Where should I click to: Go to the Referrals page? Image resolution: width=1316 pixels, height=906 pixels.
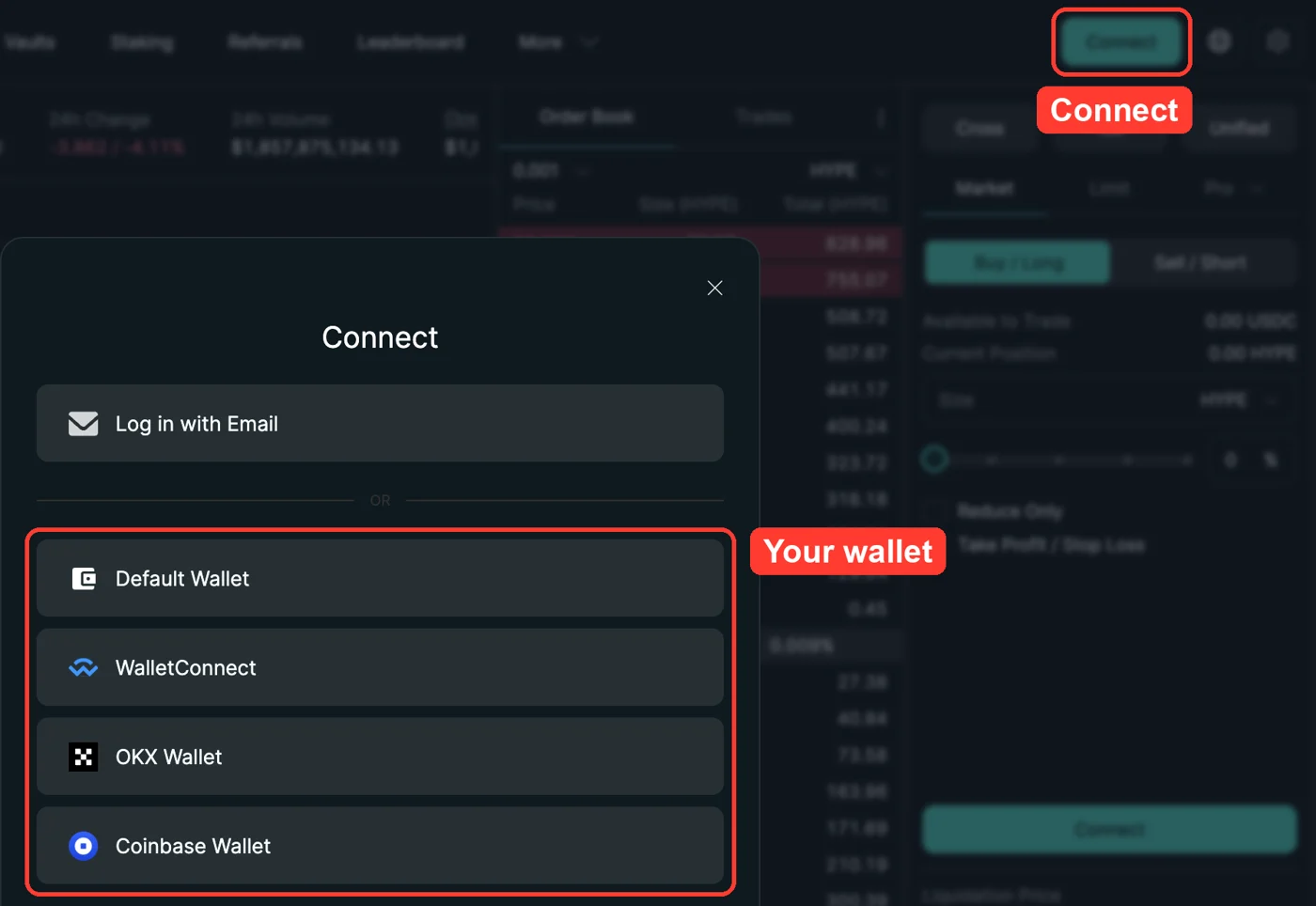point(265,42)
